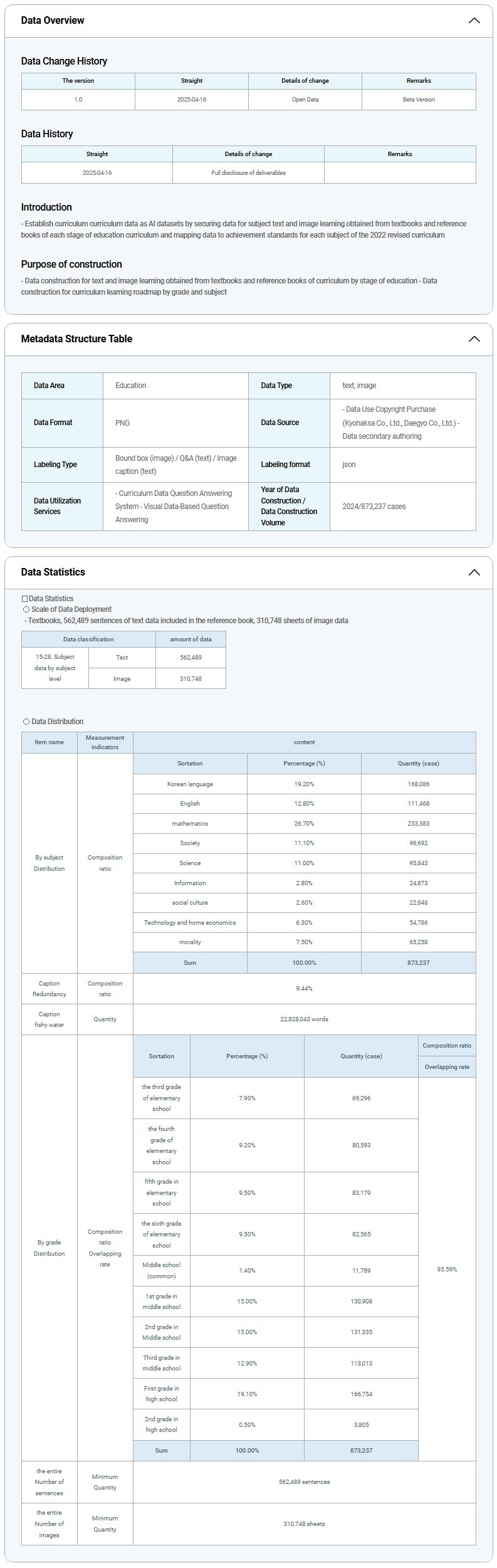Click the First grade in high school row
This screenshot has width=497, height=1568.
click(x=161, y=1394)
